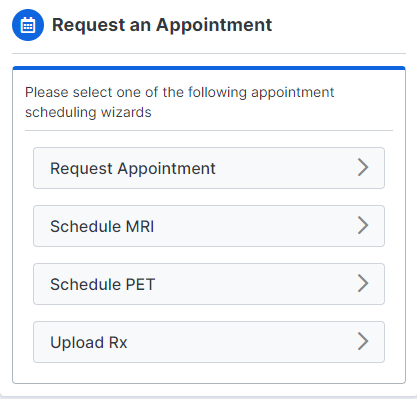Image resolution: width=417 pixels, height=399 pixels.
Task: Click the chevron icon on Schedule PET
Action: point(363,283)
